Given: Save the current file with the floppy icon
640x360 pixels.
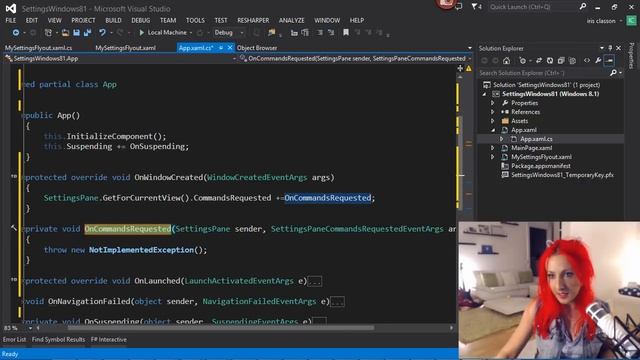Looking at the screenshot, I should pos(76,32).
